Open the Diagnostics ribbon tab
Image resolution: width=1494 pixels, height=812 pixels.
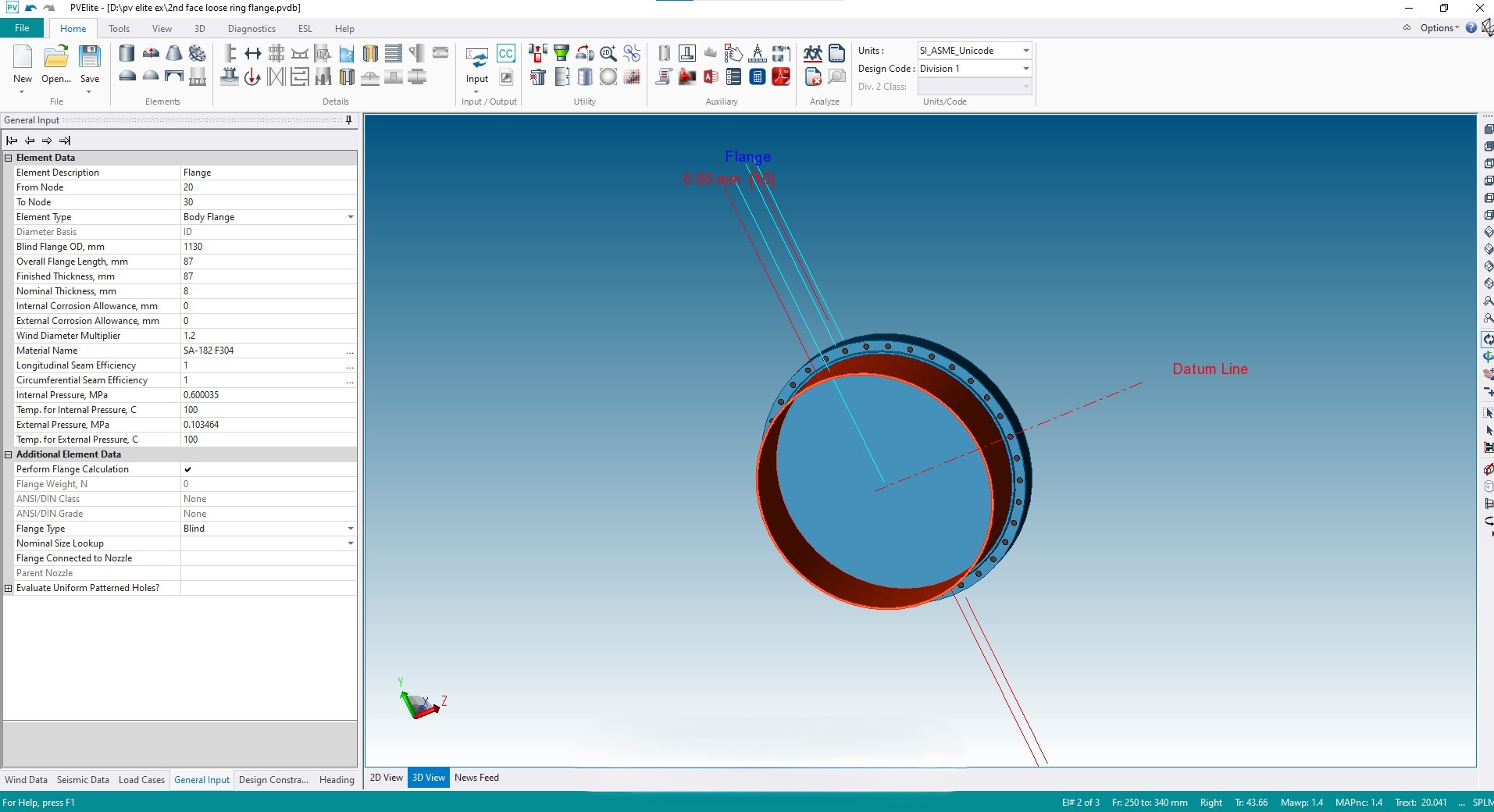[251, 29]
